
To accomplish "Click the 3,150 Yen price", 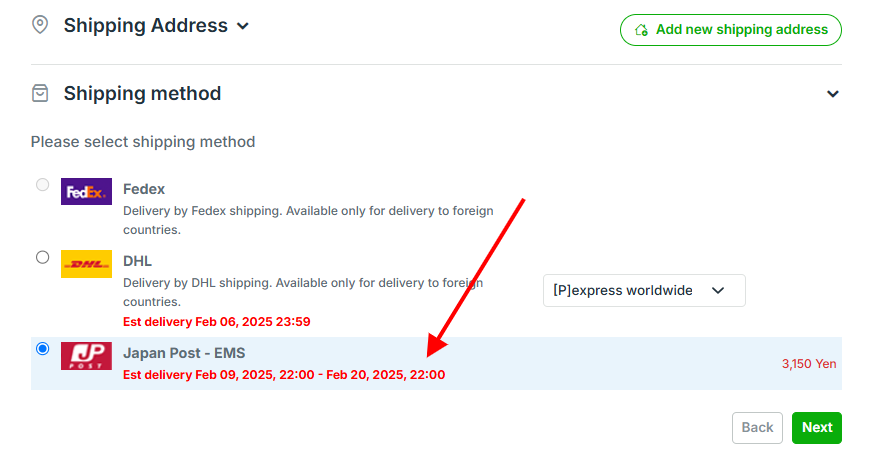I will 808,364.
